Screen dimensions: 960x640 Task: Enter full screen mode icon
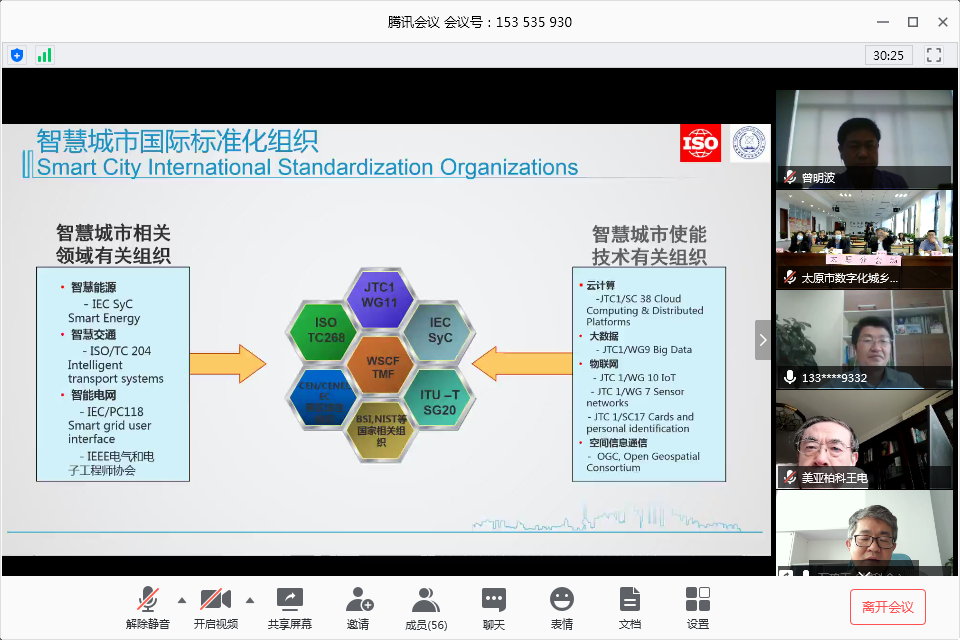pyautogui.click(x=934, y=55)
